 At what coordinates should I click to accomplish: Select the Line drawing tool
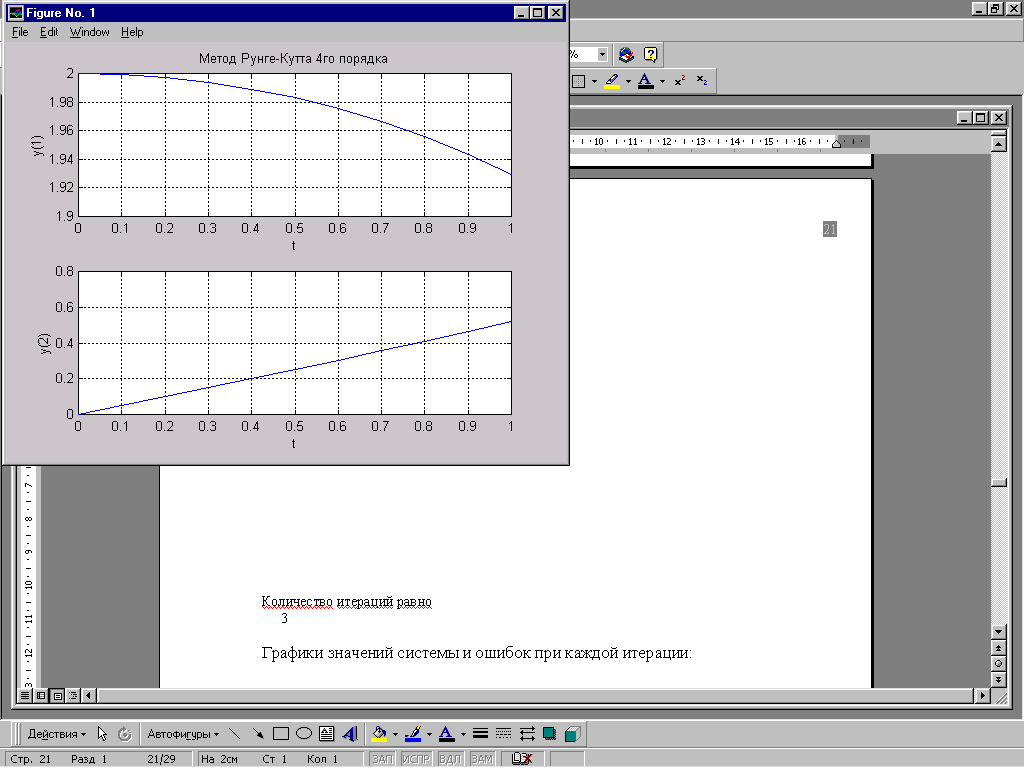coord(235,733)
